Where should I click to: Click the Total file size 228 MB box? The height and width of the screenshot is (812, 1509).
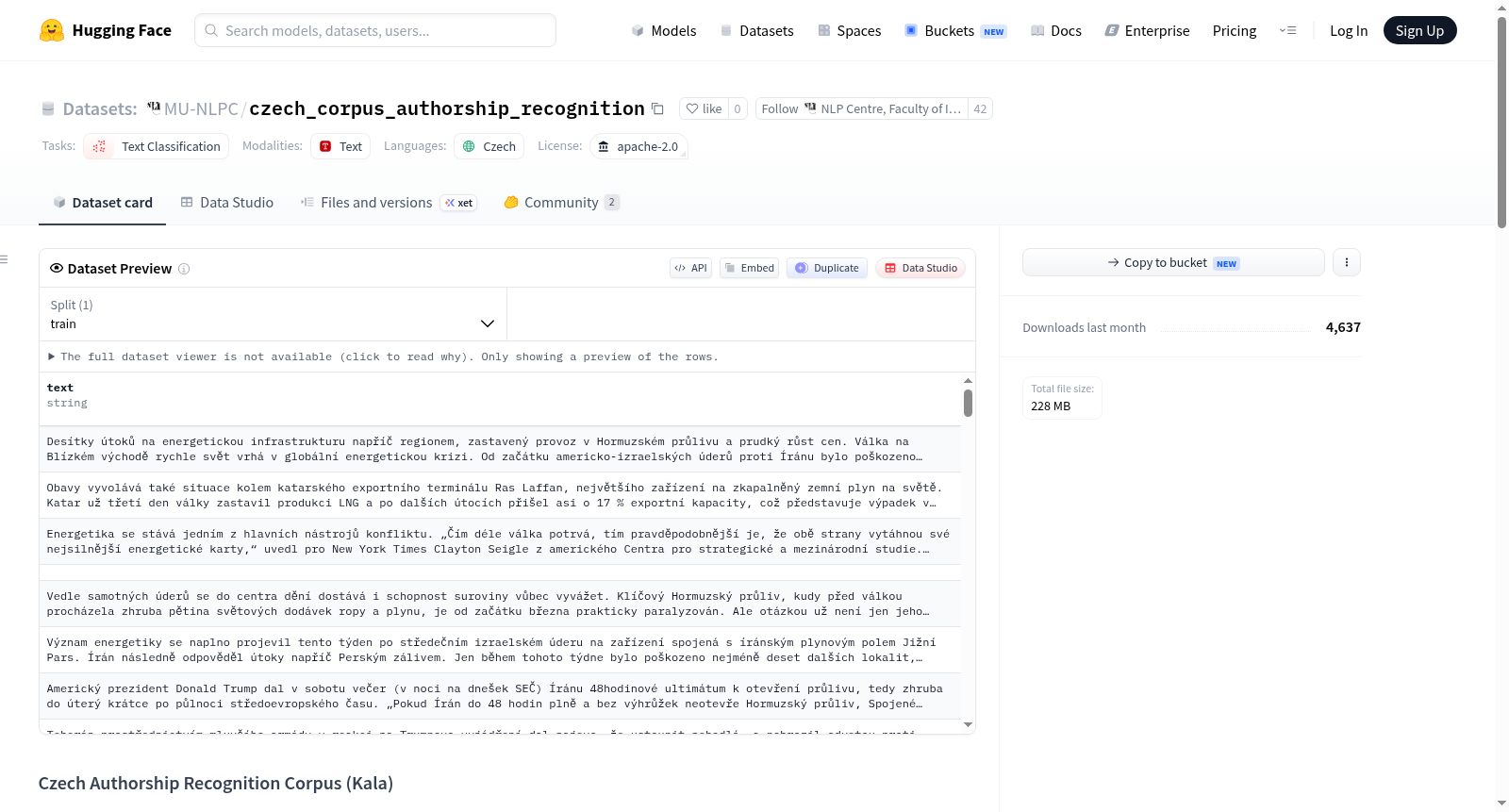tap(1062, 397)
